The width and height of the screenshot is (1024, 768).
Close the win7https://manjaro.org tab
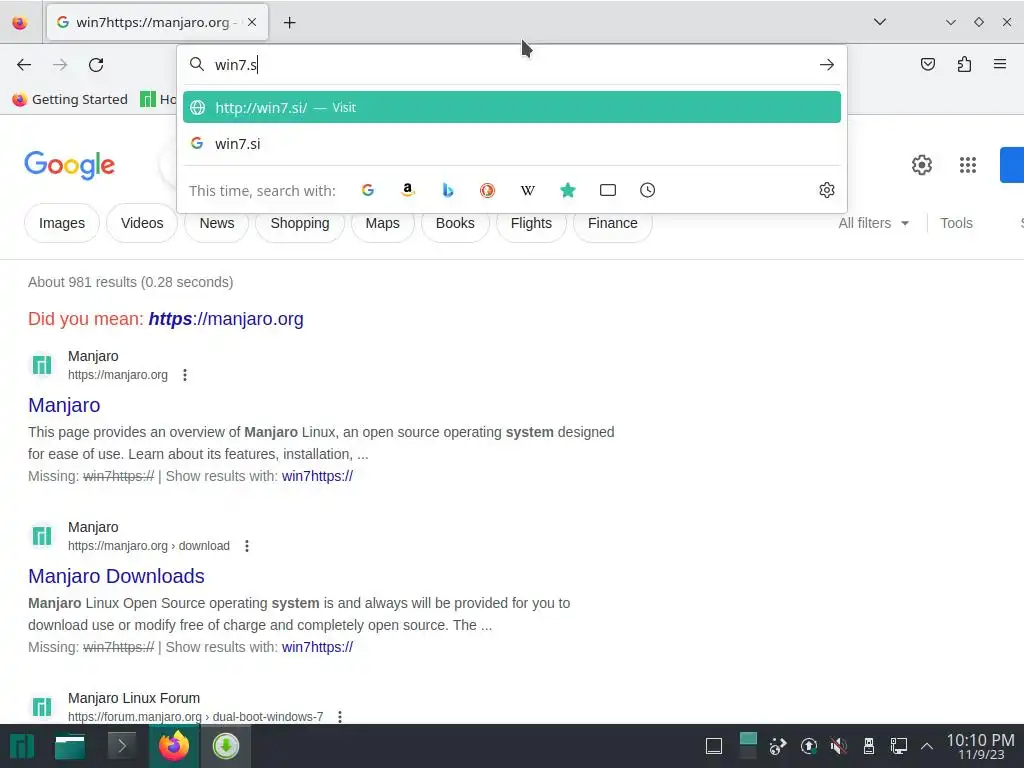(252, 22)
